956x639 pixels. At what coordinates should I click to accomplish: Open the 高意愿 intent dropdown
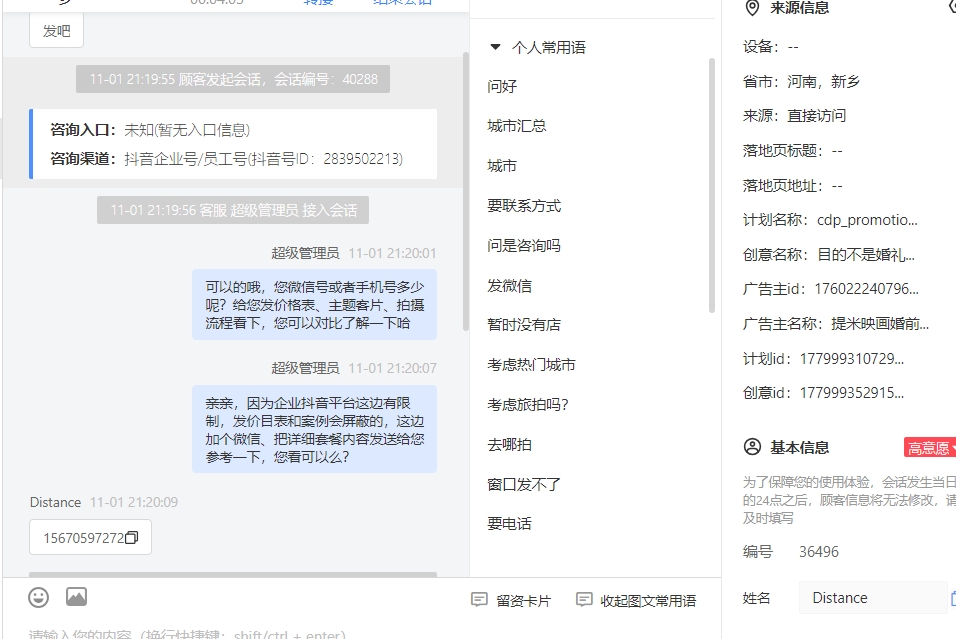[x=930, y=448]
